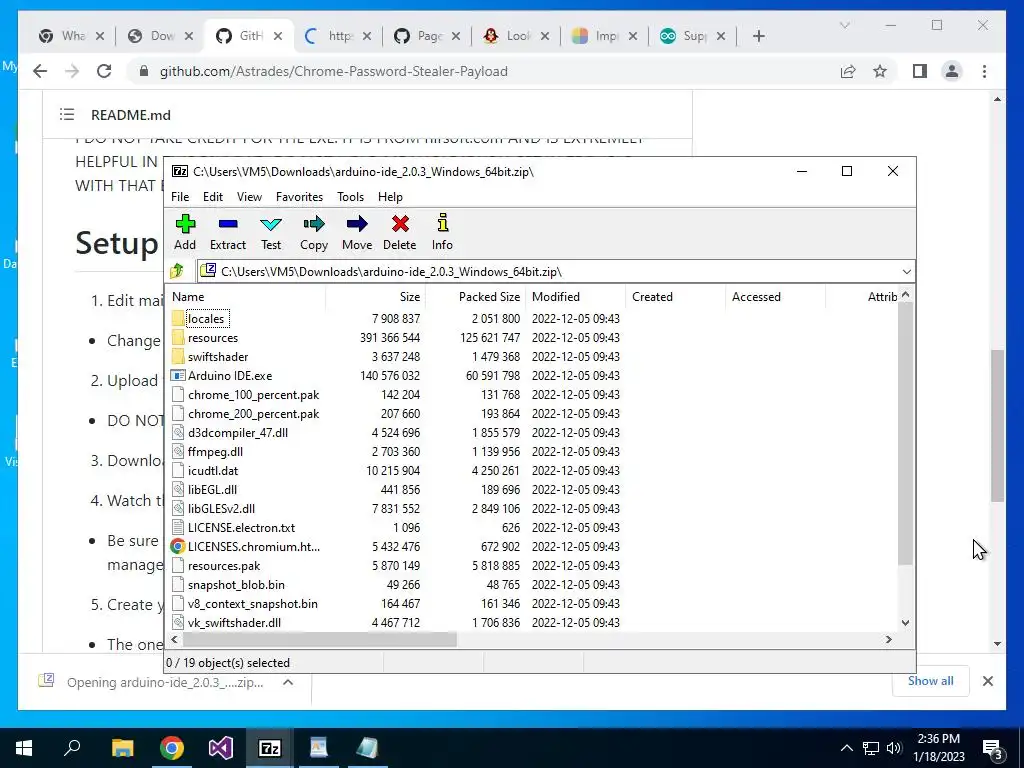The image size is (1024, 768).
Task: Share this page from Chrome's address bar
Action: click(x=848, y=71)
